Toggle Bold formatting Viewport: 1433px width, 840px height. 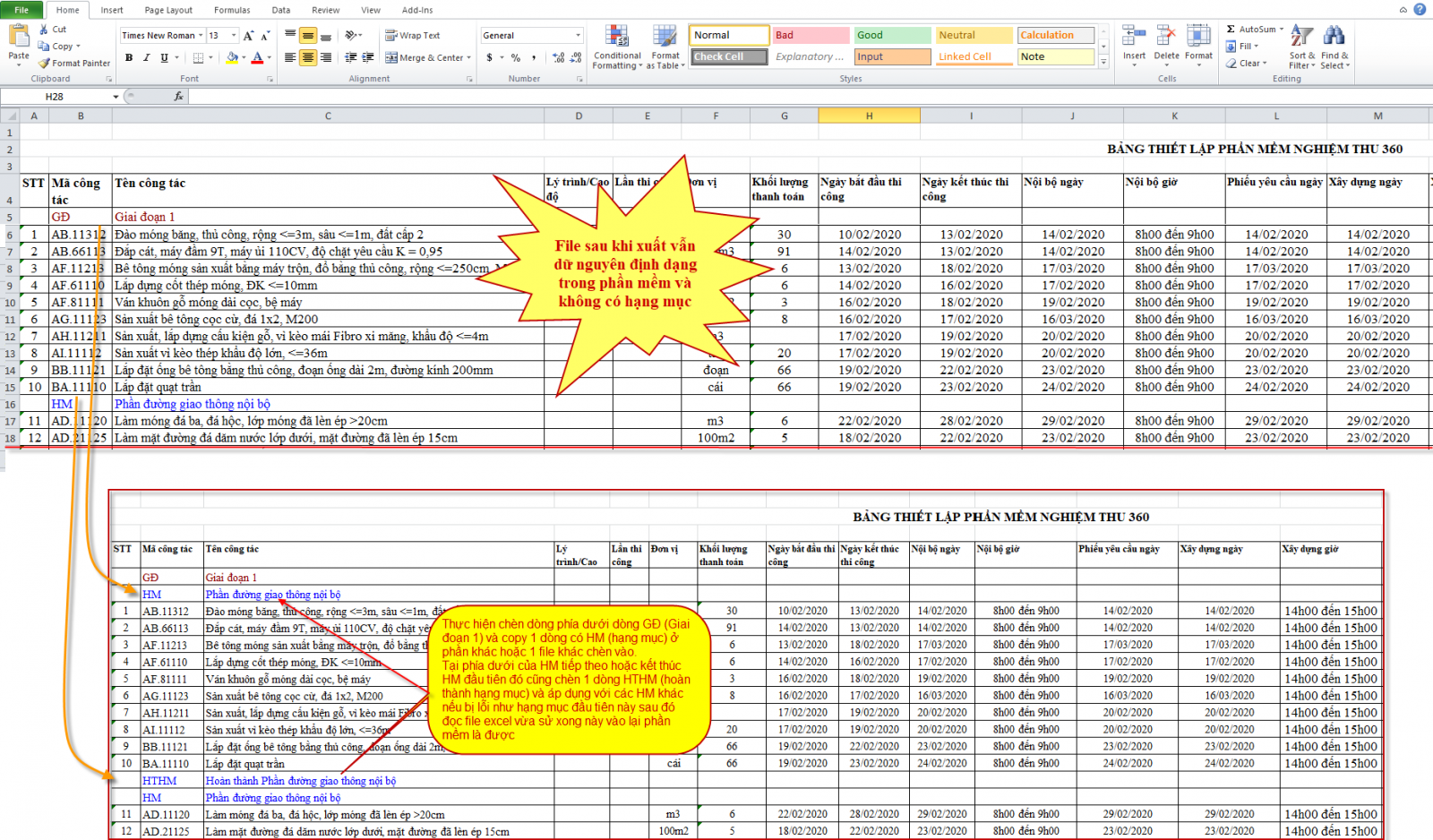tap(129, 57)
